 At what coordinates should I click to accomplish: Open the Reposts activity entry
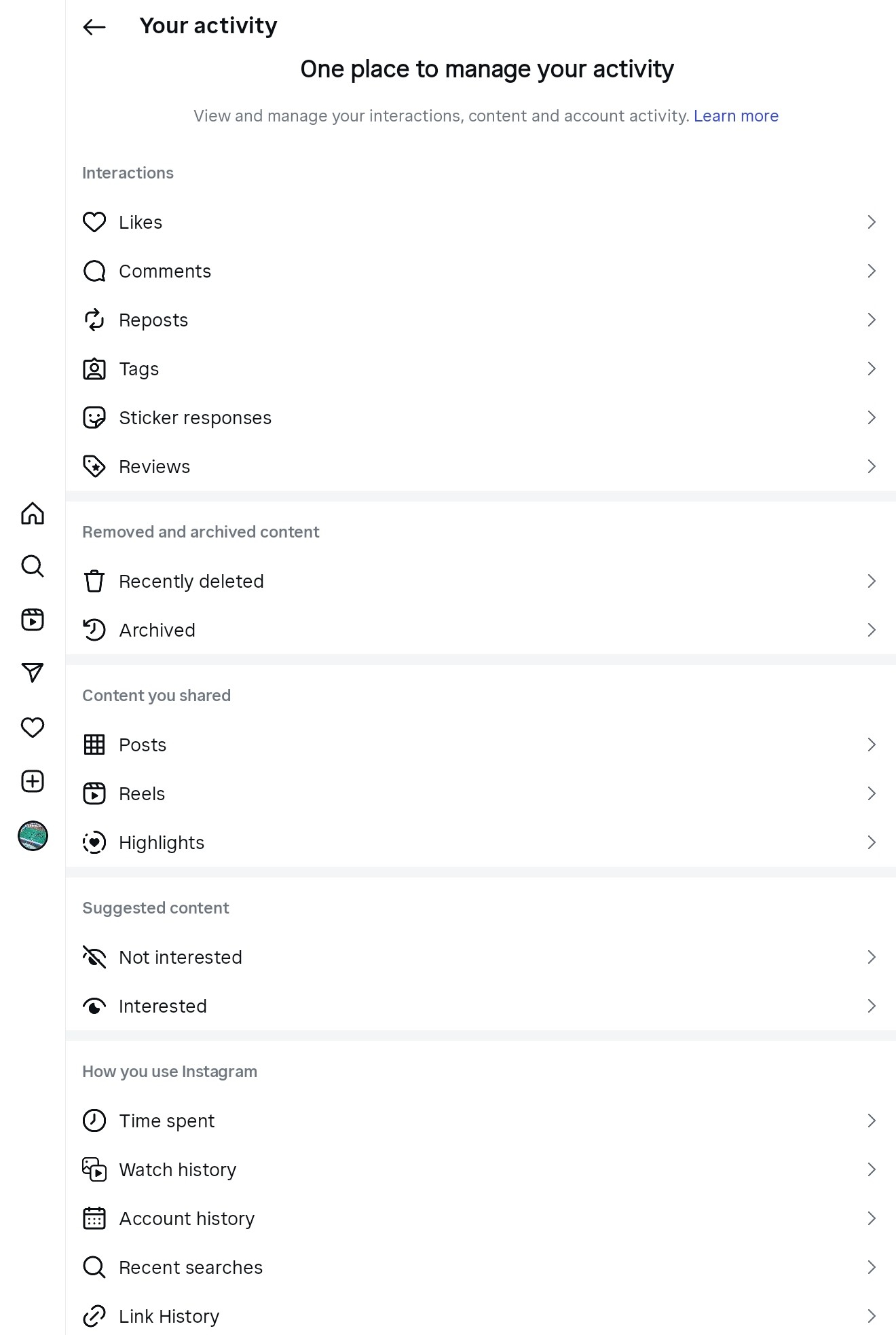[481, 320]
